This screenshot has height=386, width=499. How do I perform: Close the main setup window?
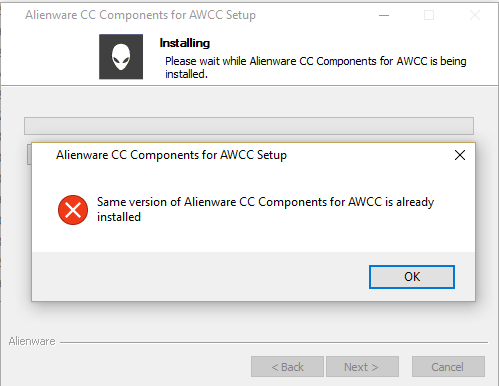click(475, 15)
